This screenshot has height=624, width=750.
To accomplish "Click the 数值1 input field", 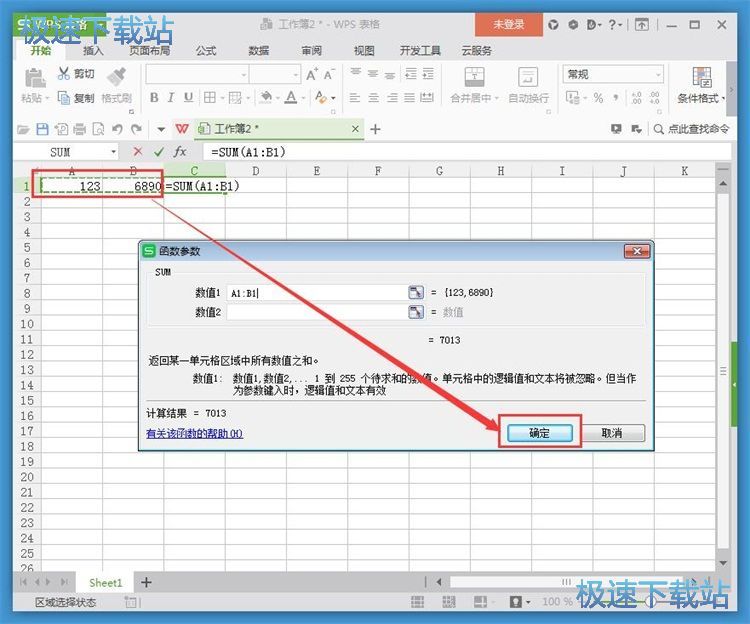I will (x=317, y=293).
